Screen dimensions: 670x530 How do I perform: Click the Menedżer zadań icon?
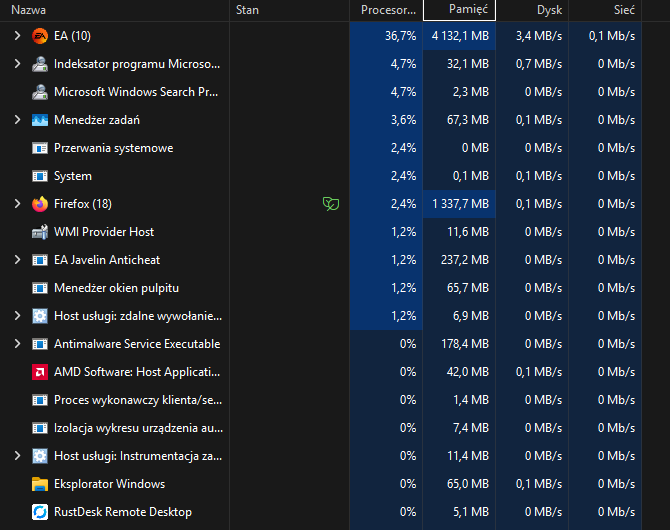(40, 120)
